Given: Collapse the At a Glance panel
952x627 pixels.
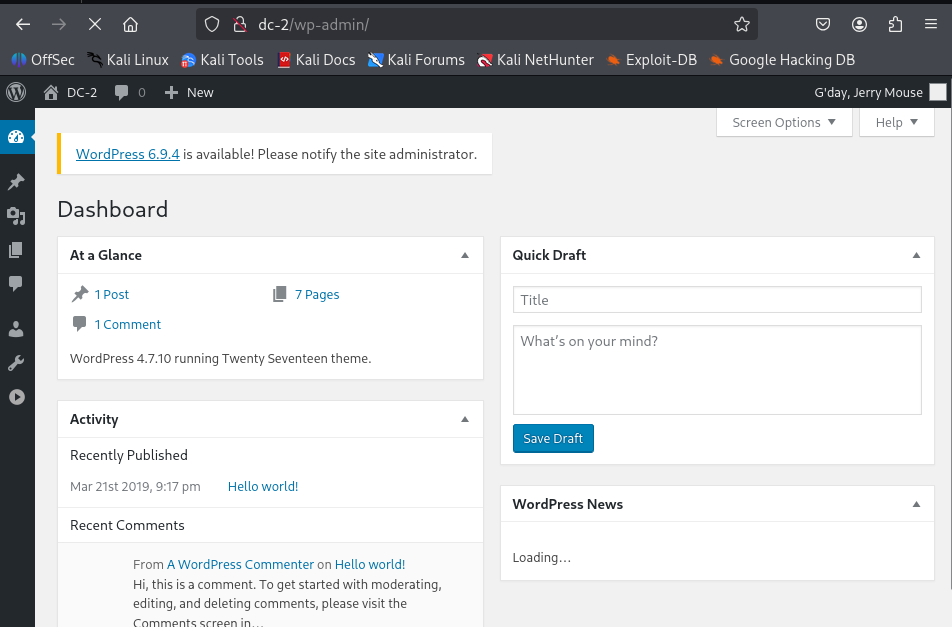Looking at the screenshot, I should (464, 255).
